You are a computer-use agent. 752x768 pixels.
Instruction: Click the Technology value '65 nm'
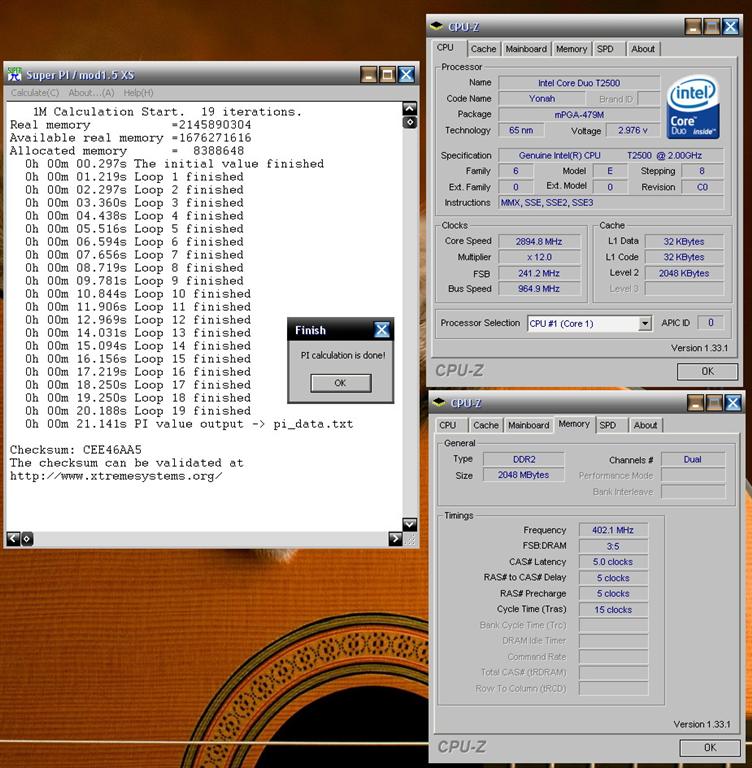tap(521, 130)
